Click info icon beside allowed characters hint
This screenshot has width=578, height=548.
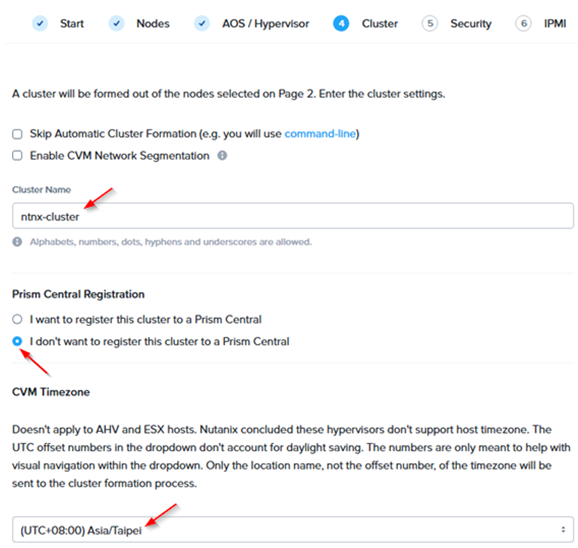click(x=17, y=242)
